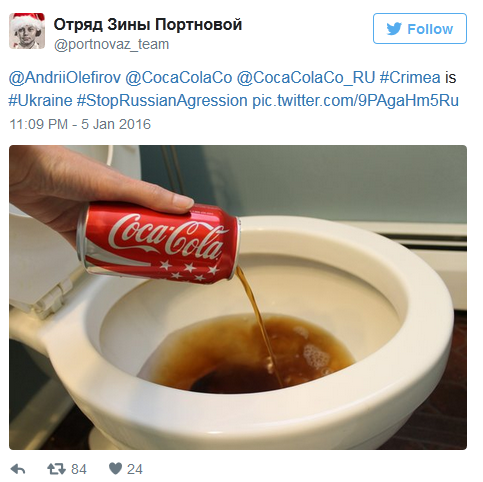View the 84 retweets count
This screenshot has height=482, width=483.
(x=79, y=469)
